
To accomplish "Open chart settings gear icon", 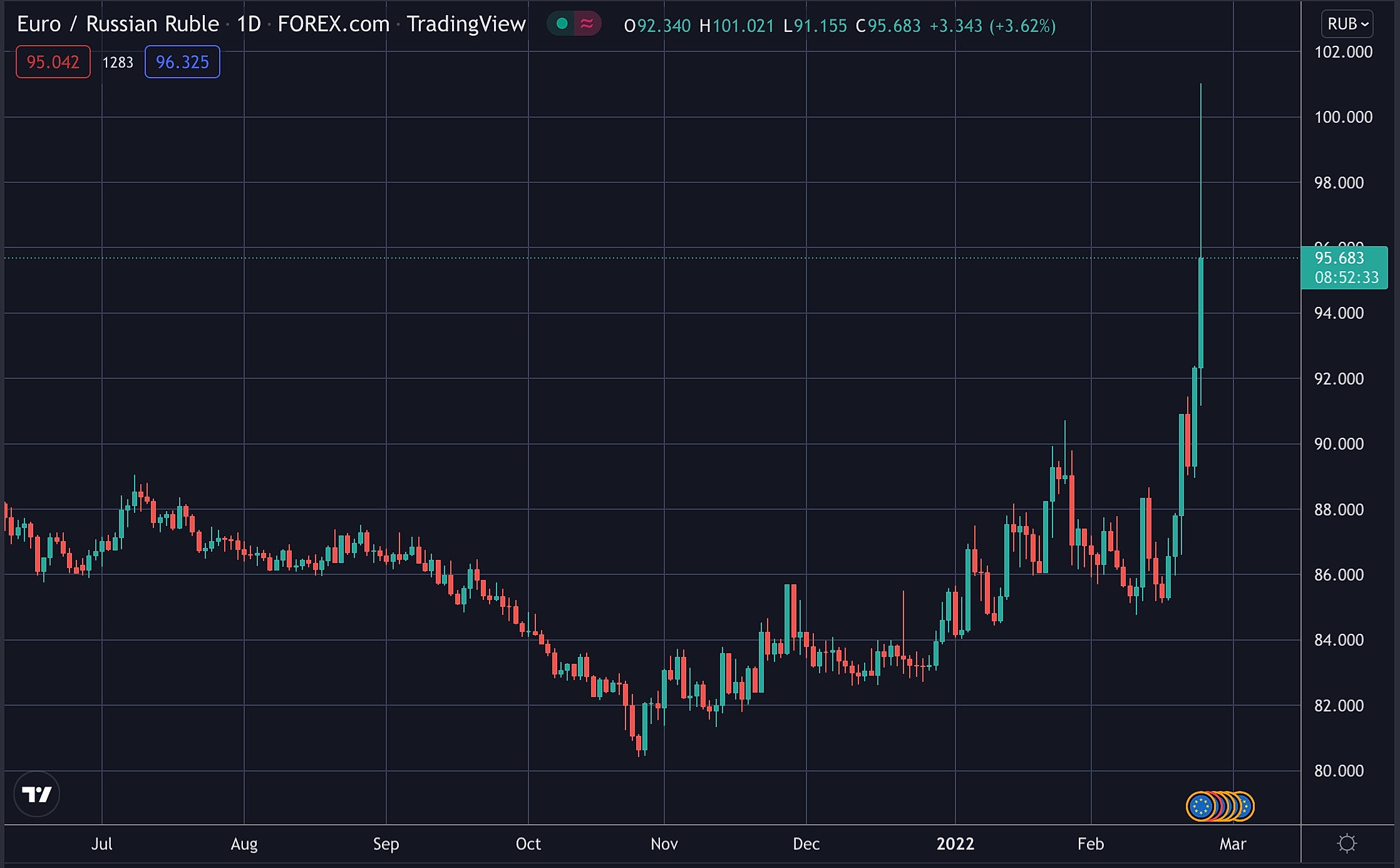I will (x=1347, y=843).
